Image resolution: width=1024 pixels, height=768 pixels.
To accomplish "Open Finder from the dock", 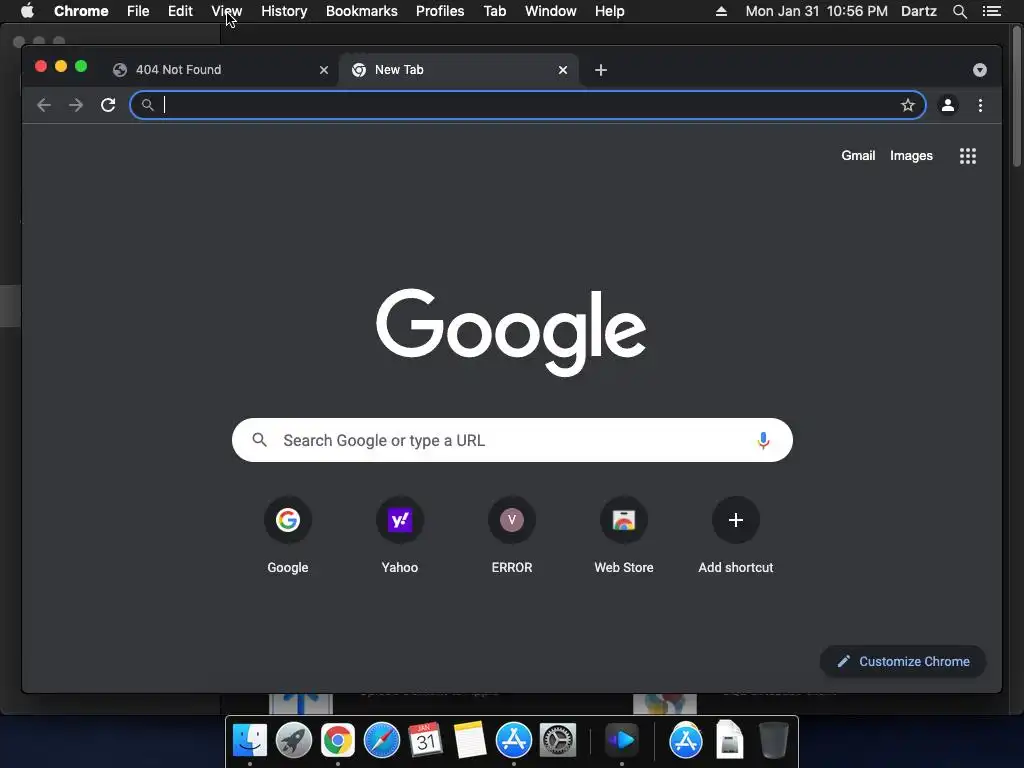I will click(x=249, y=740).
